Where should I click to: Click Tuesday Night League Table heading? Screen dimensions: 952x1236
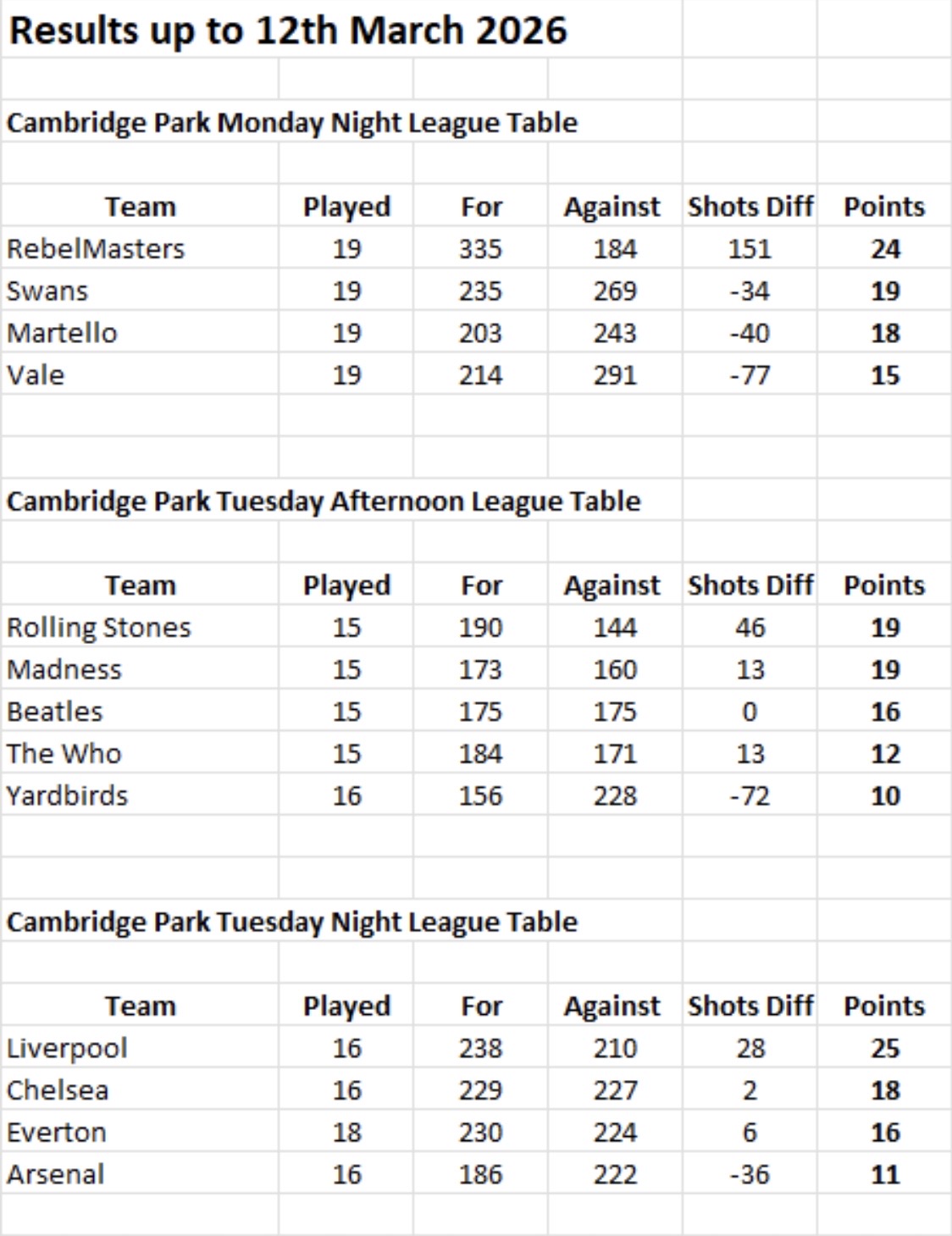[292, 922]
